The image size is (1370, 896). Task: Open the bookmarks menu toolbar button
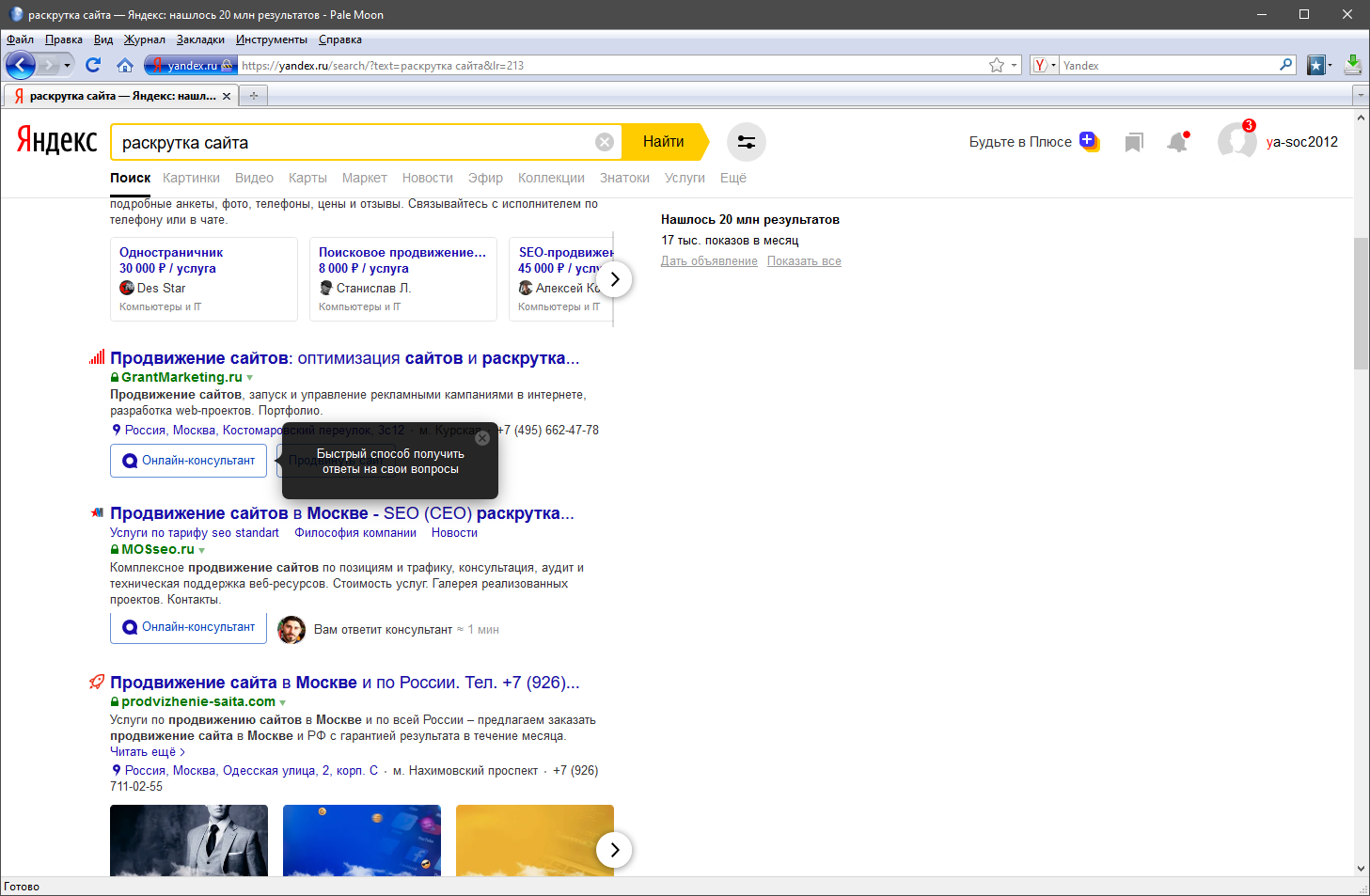(1316, 65)
